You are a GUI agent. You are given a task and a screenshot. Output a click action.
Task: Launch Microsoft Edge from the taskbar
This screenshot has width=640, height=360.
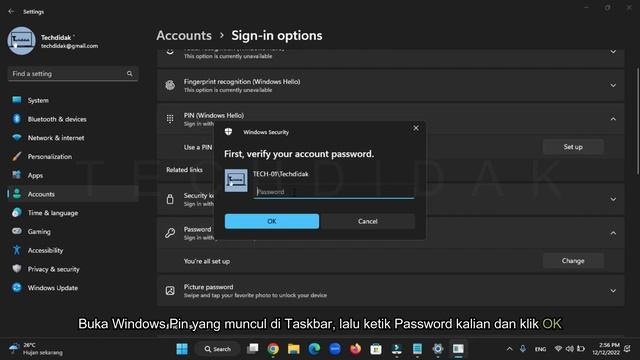[x=314, y=349]
